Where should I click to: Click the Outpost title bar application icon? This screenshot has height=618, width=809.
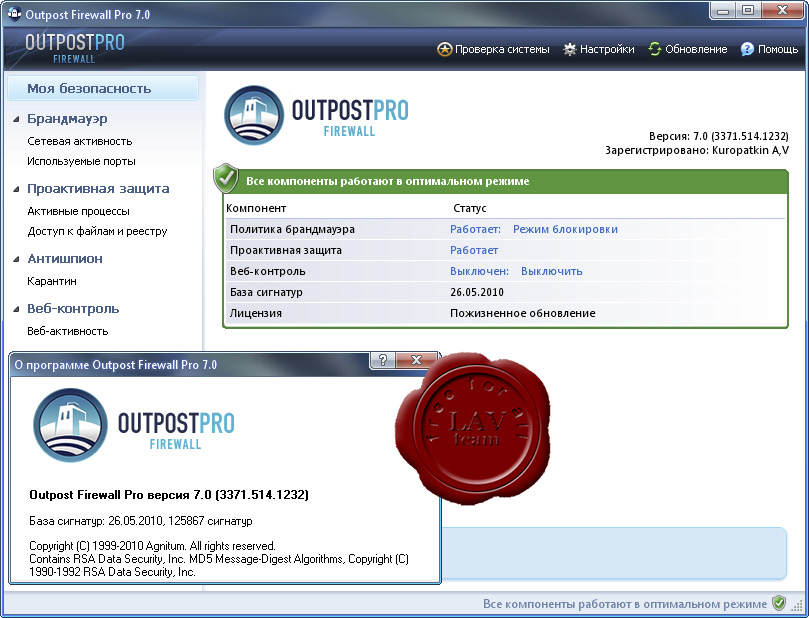click(14, 13)
